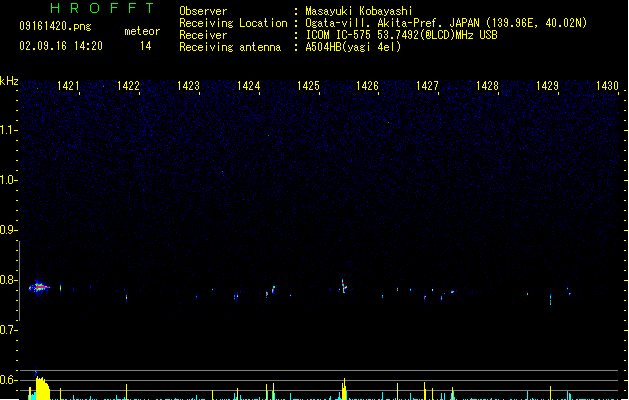Screen dimensions: 629x400
Task: Click the 1421 time axis label
Action: [x=68, y=86]
